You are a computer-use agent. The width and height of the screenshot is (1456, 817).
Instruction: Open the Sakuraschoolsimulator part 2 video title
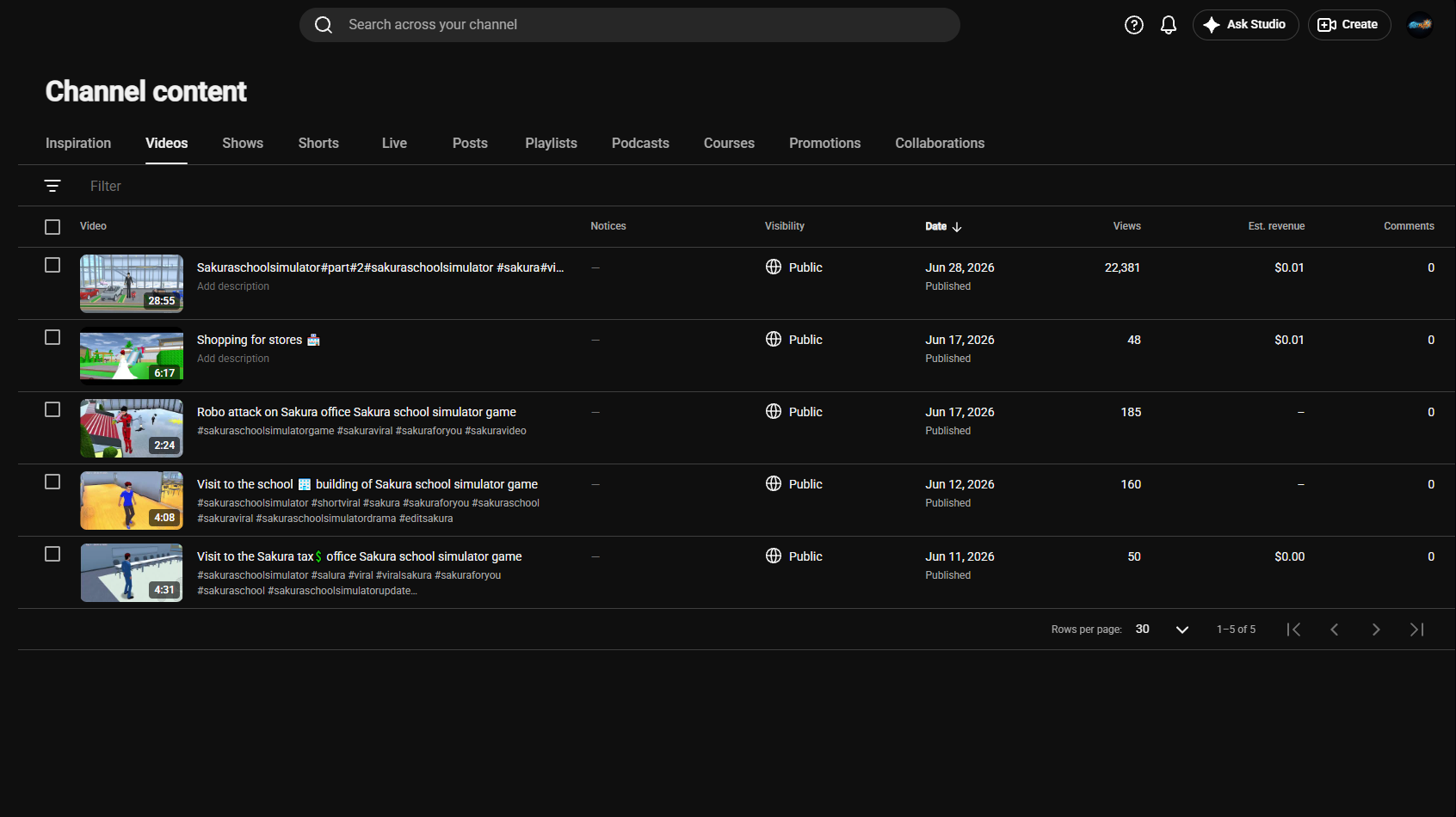[x=380, y=267]
